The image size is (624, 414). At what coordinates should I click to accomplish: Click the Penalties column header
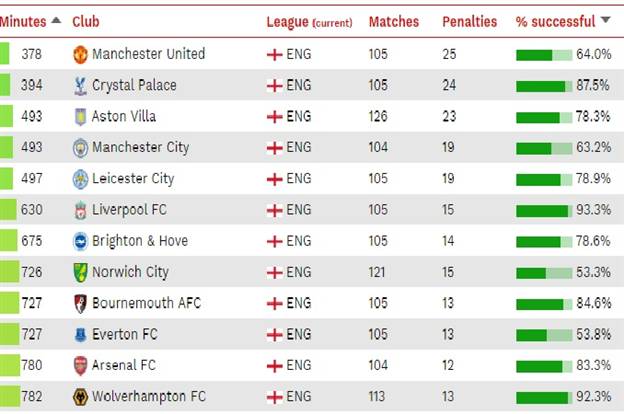pyautogui.click(x=469, y=21)
